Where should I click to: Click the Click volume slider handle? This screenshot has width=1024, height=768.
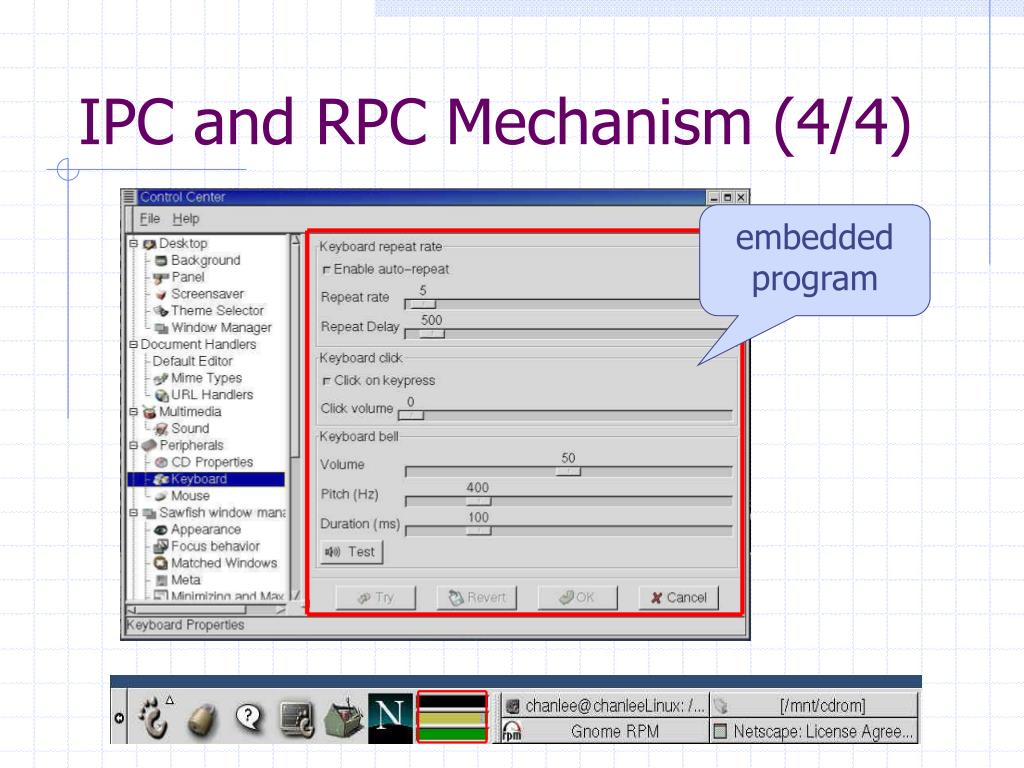point(411,415)
